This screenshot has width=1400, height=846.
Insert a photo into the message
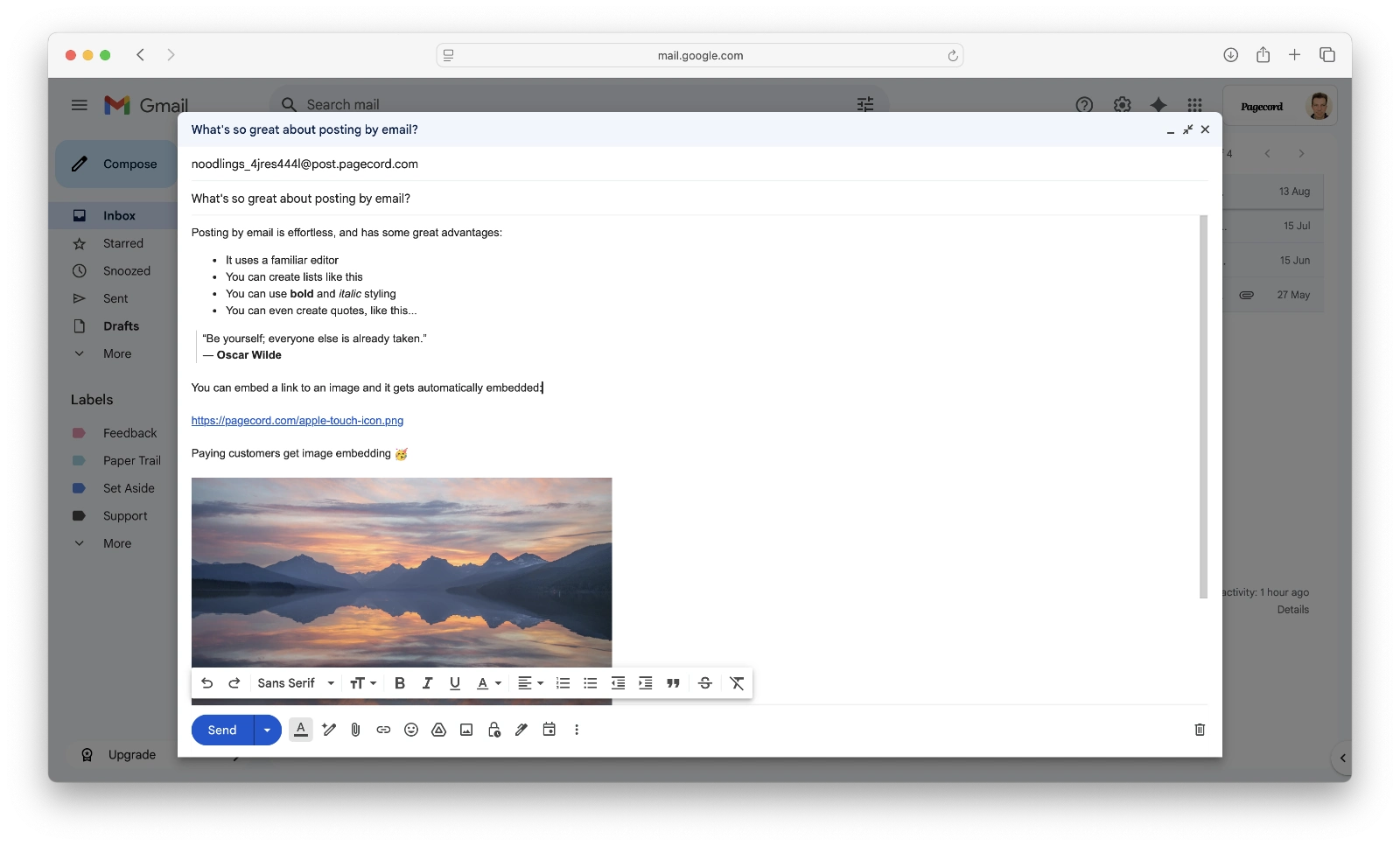[x=466, y=730]
